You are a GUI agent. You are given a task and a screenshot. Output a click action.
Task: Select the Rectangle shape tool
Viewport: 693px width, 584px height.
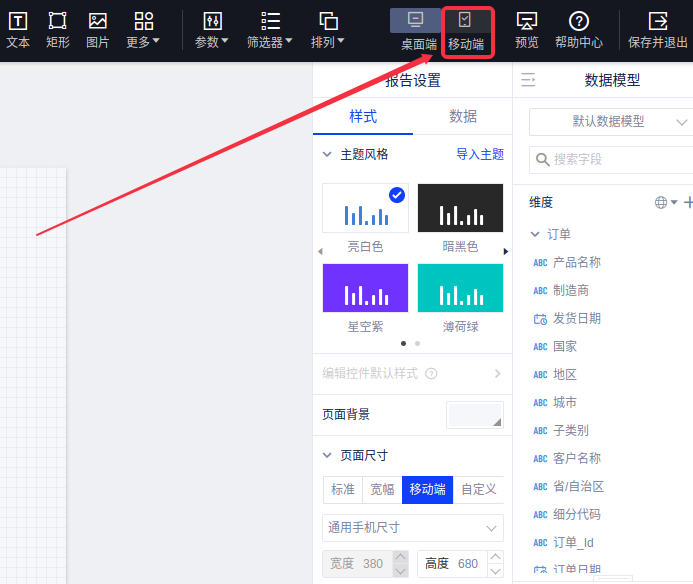58,21
